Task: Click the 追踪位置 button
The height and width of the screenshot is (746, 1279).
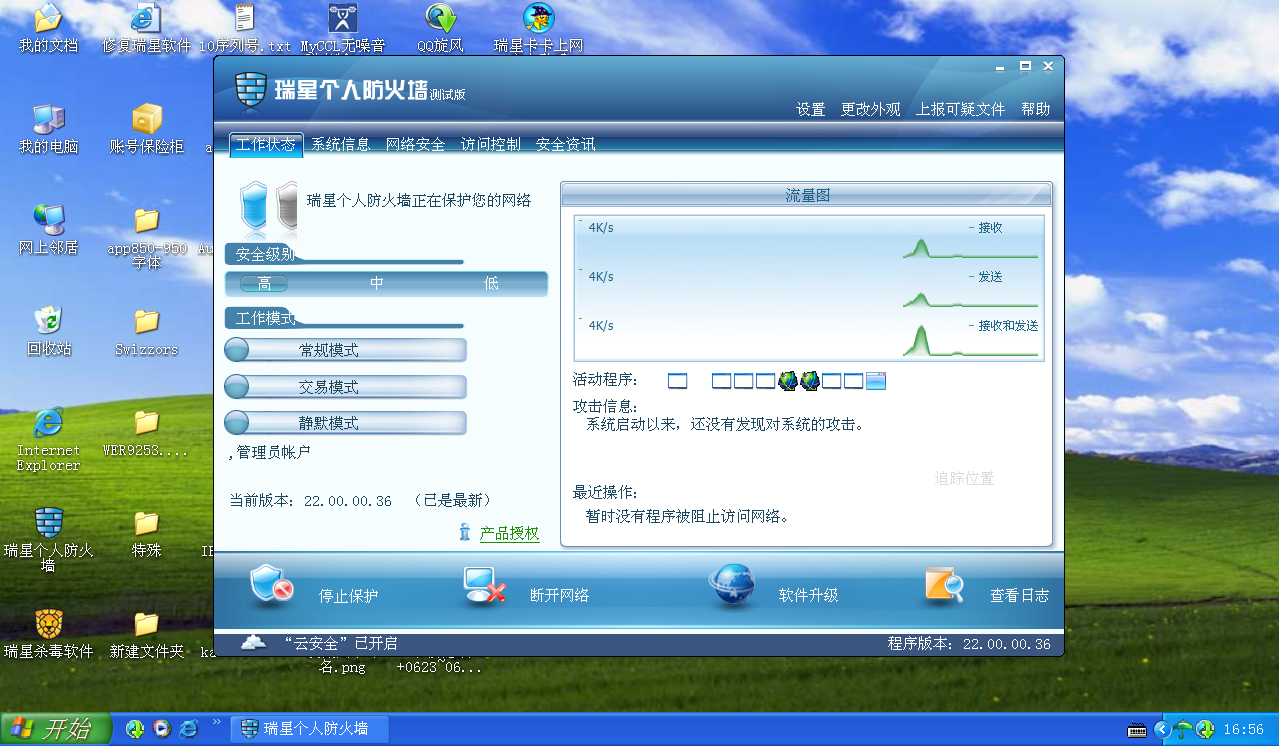Action: coord(965,479)
